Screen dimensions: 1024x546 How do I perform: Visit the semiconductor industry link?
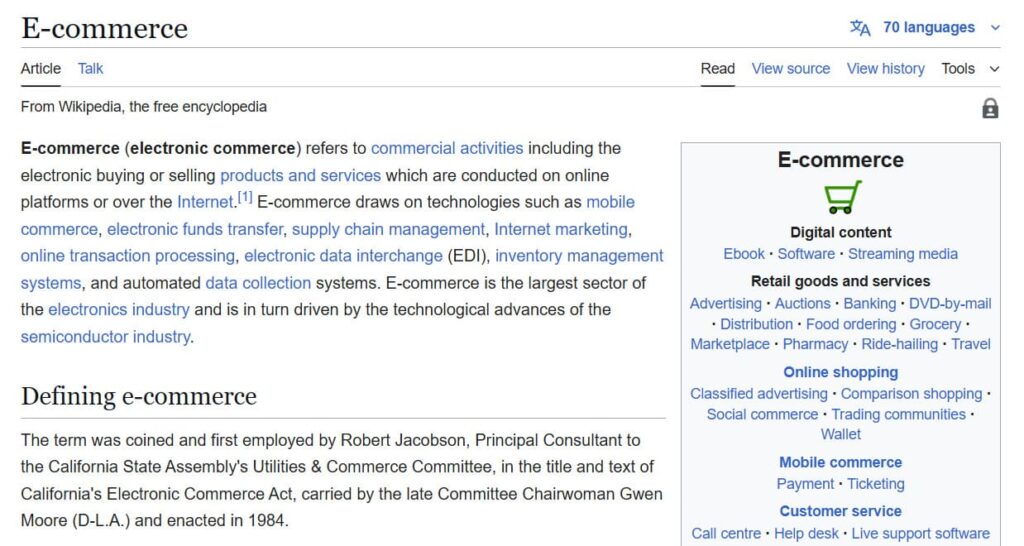(x=106, y=337)
